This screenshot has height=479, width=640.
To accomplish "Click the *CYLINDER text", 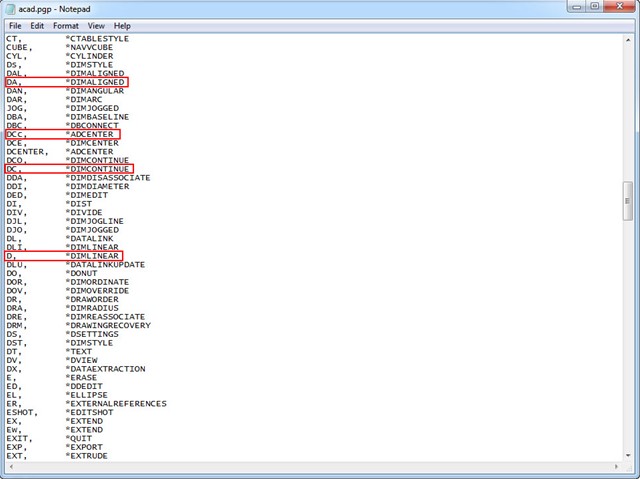I will (89, 56).
